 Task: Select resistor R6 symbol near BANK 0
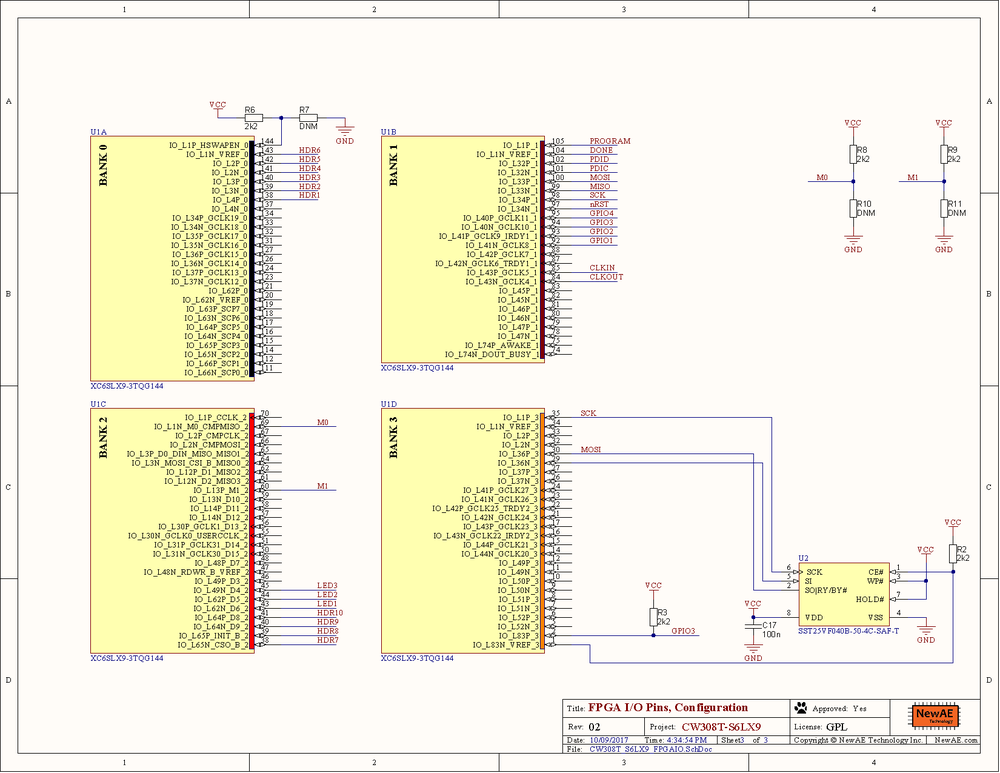coord(251,118)
